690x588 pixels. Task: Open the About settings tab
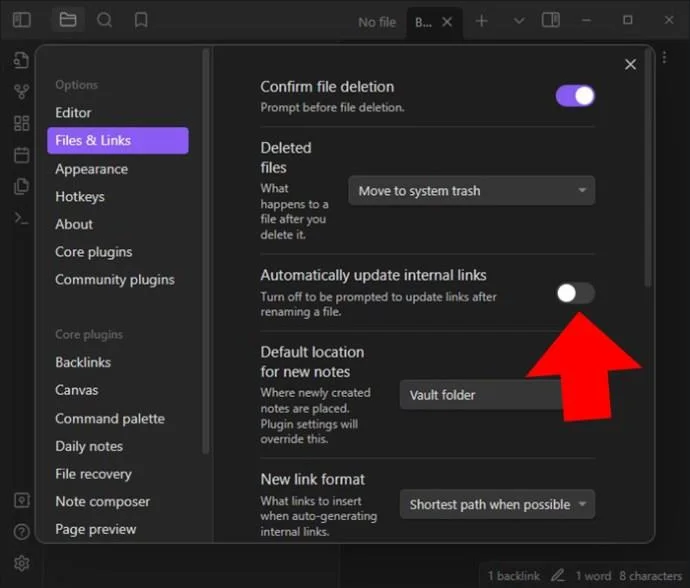(117, 224)
